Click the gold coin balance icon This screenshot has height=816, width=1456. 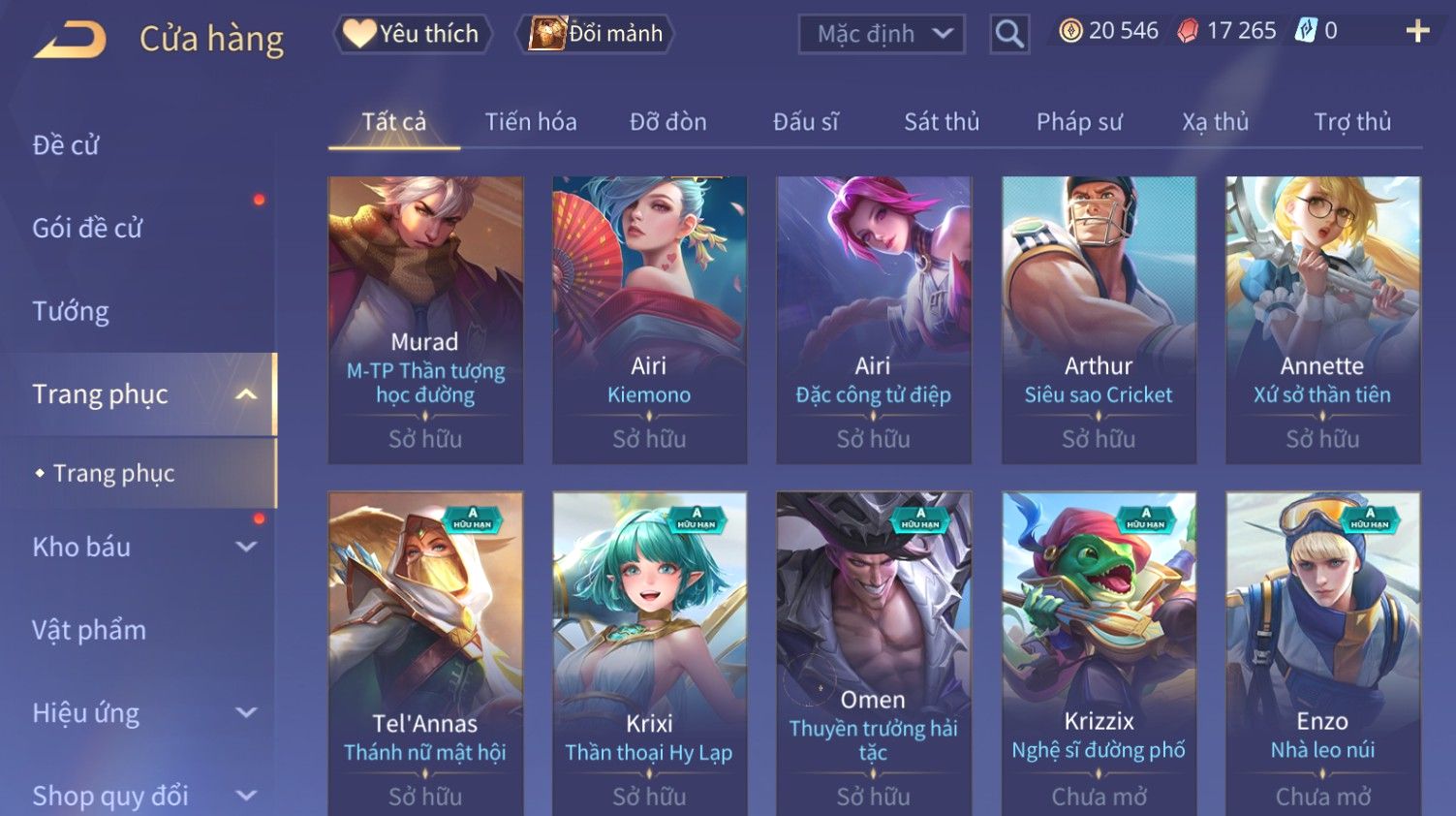pyautogui.click(x=1069, y=31)
